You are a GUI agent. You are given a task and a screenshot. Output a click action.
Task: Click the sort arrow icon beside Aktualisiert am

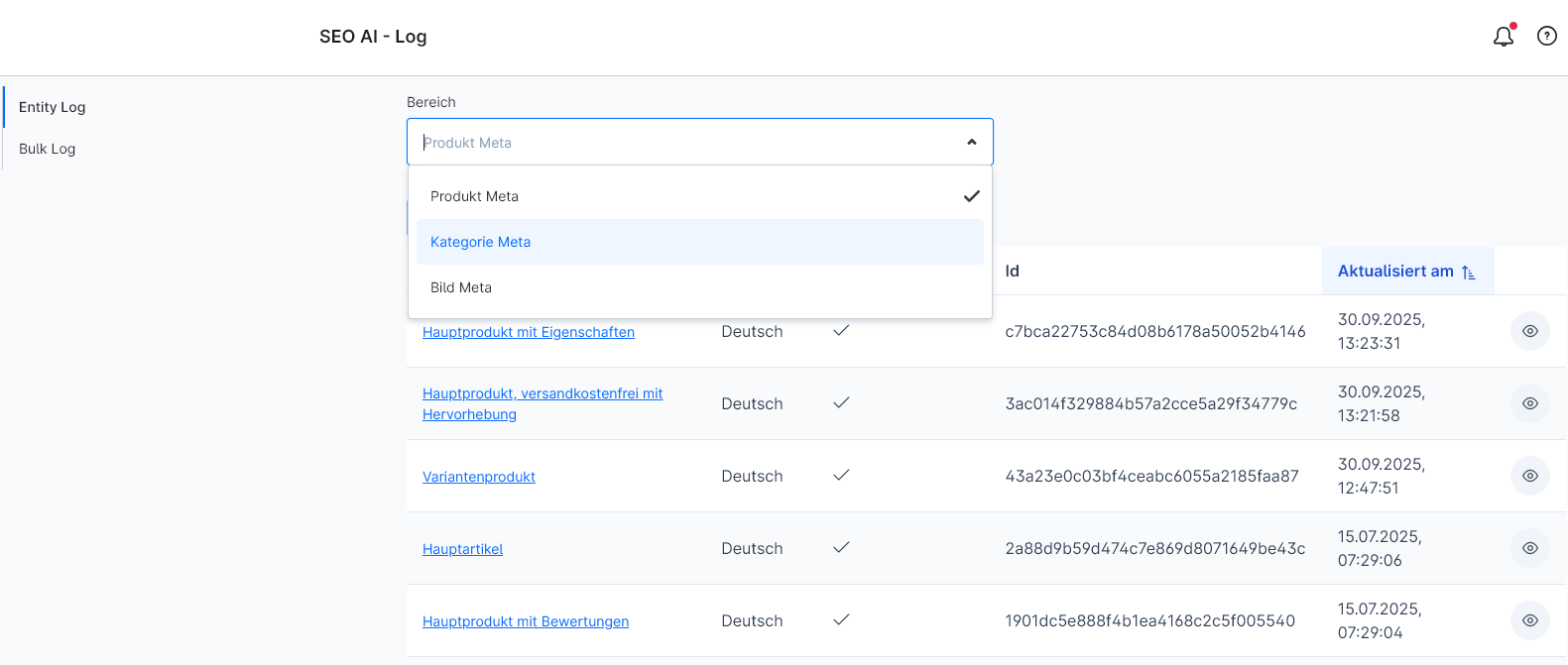(1469, 273)
